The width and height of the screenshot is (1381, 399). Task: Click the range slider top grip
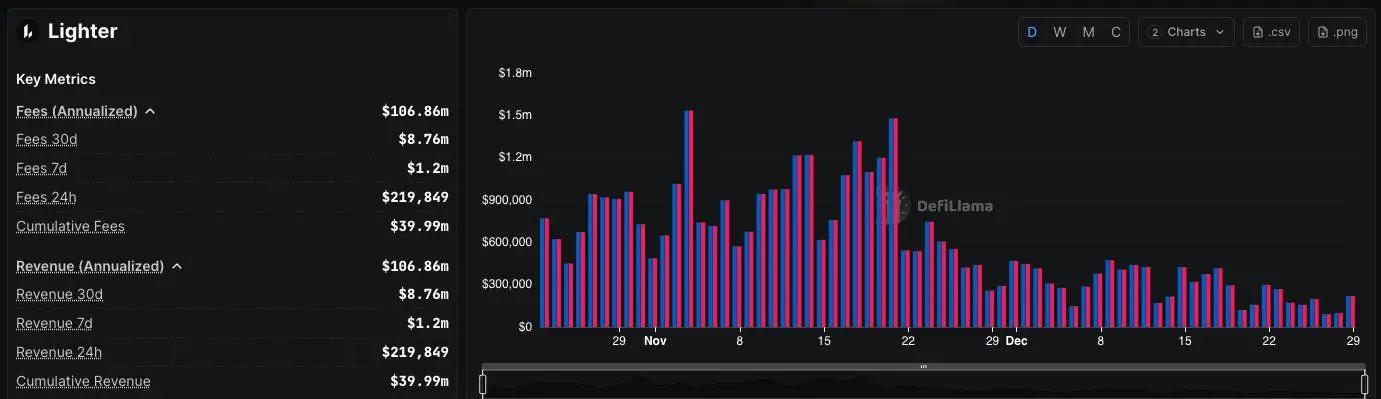[924, 366]
